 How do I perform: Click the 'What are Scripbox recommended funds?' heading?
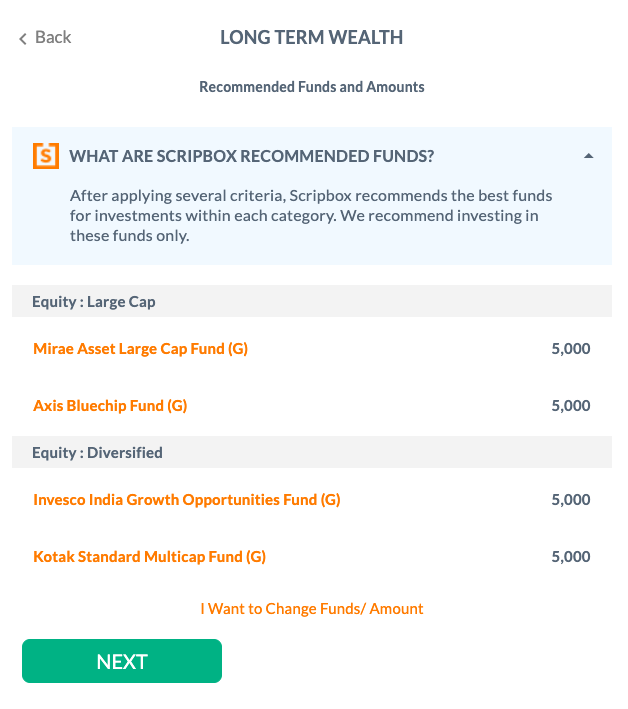[x=251, y=156]
